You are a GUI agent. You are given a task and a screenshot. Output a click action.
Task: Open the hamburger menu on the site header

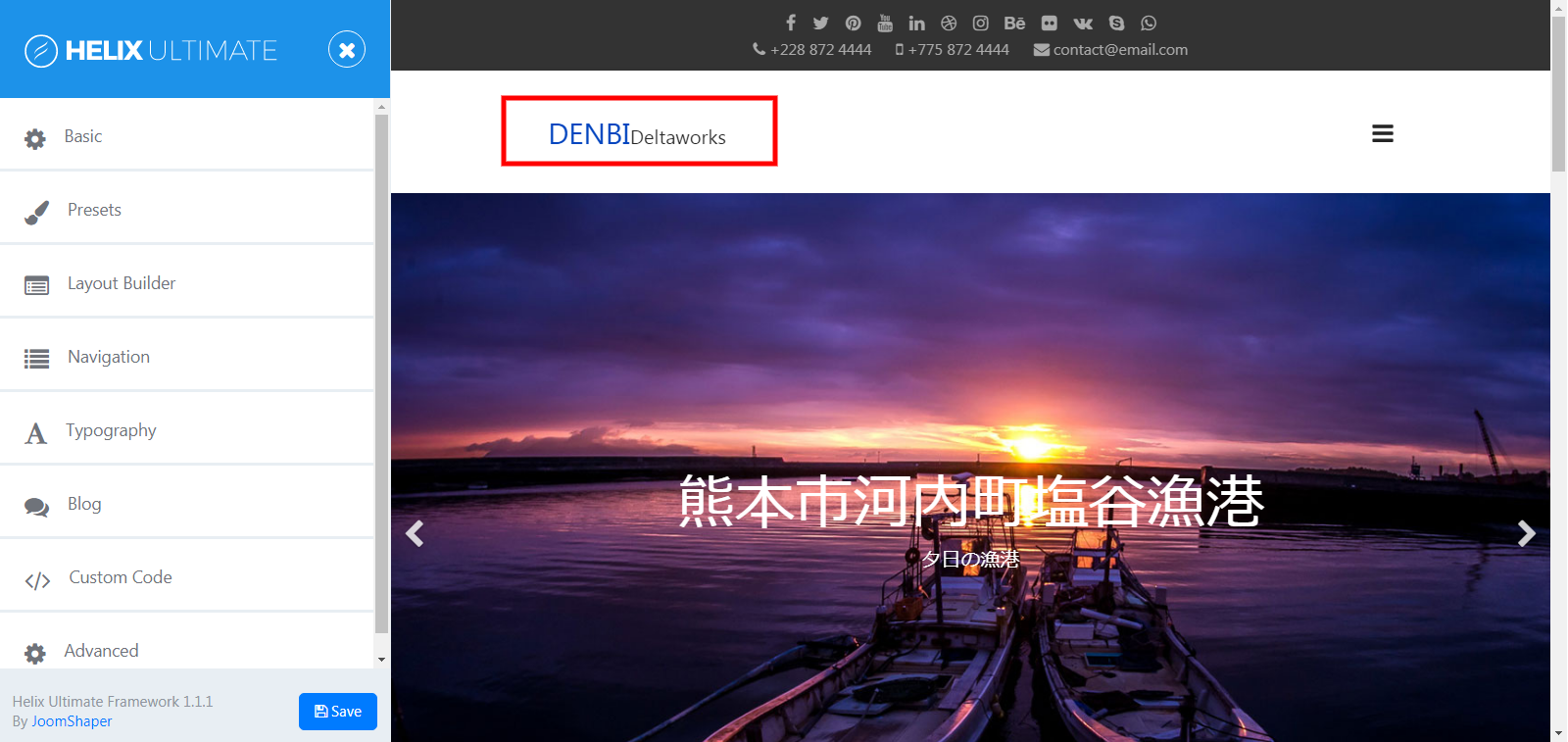[x=1383, y=133]
